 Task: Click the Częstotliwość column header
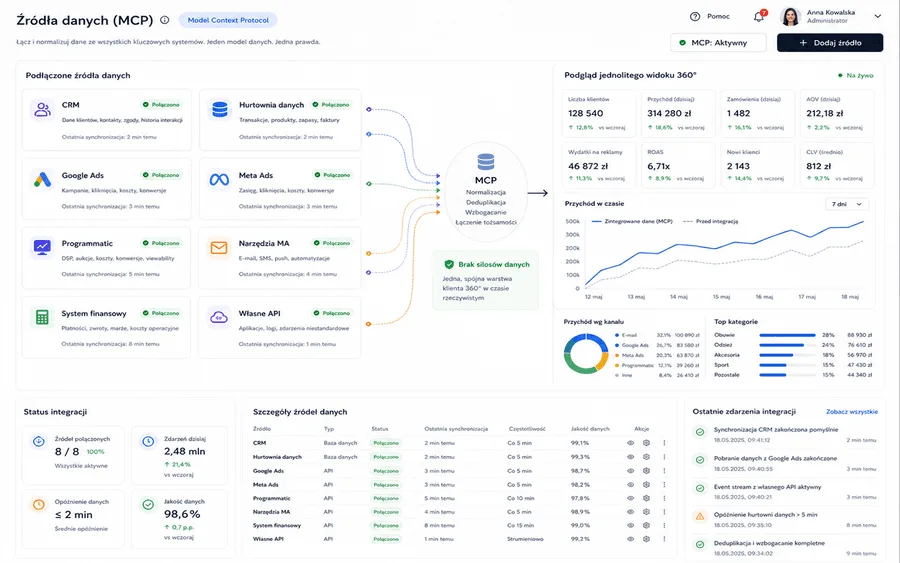click(x=527, y=429)
